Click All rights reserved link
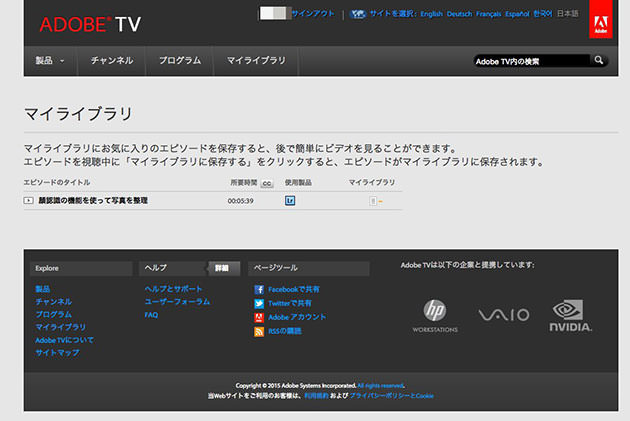 coord(380,386)
